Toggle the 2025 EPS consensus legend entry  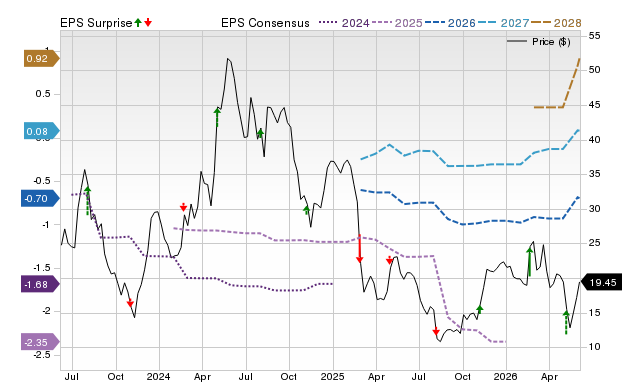397,23
